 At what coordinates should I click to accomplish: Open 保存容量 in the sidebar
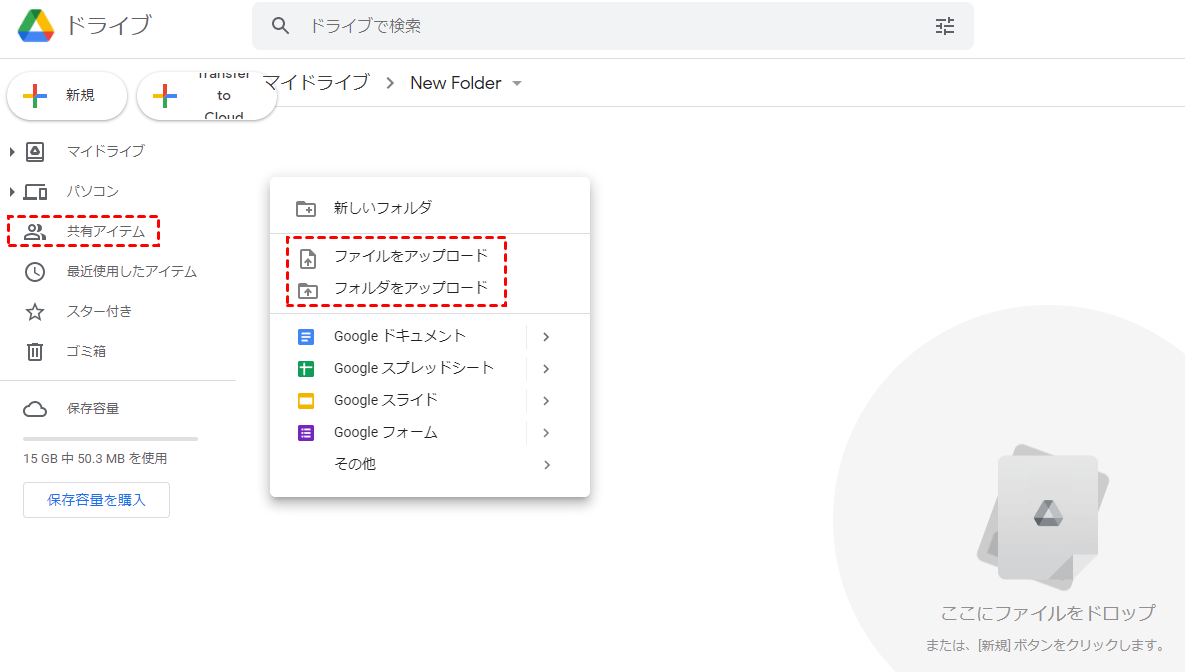93,409
